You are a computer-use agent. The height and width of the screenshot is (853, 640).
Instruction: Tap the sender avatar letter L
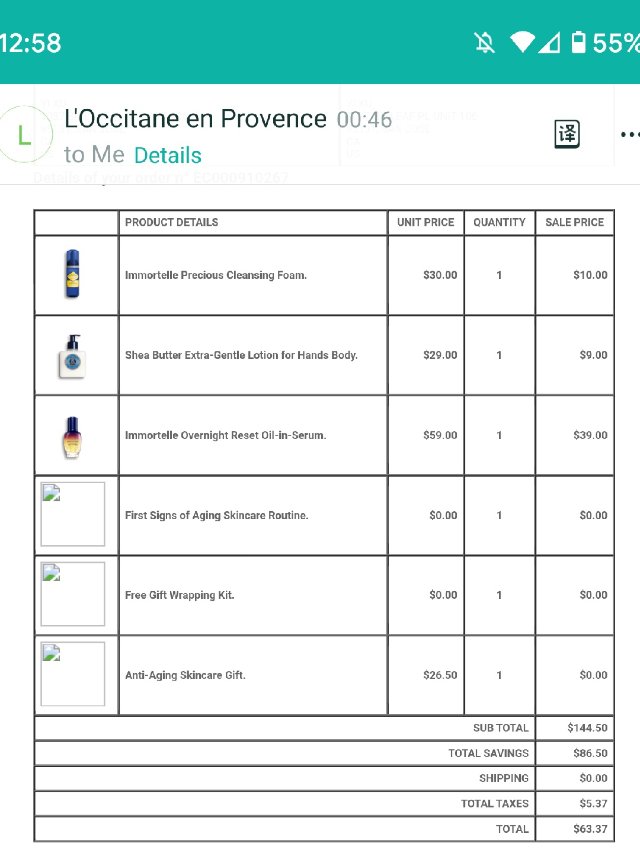click(x=24, y=136)
